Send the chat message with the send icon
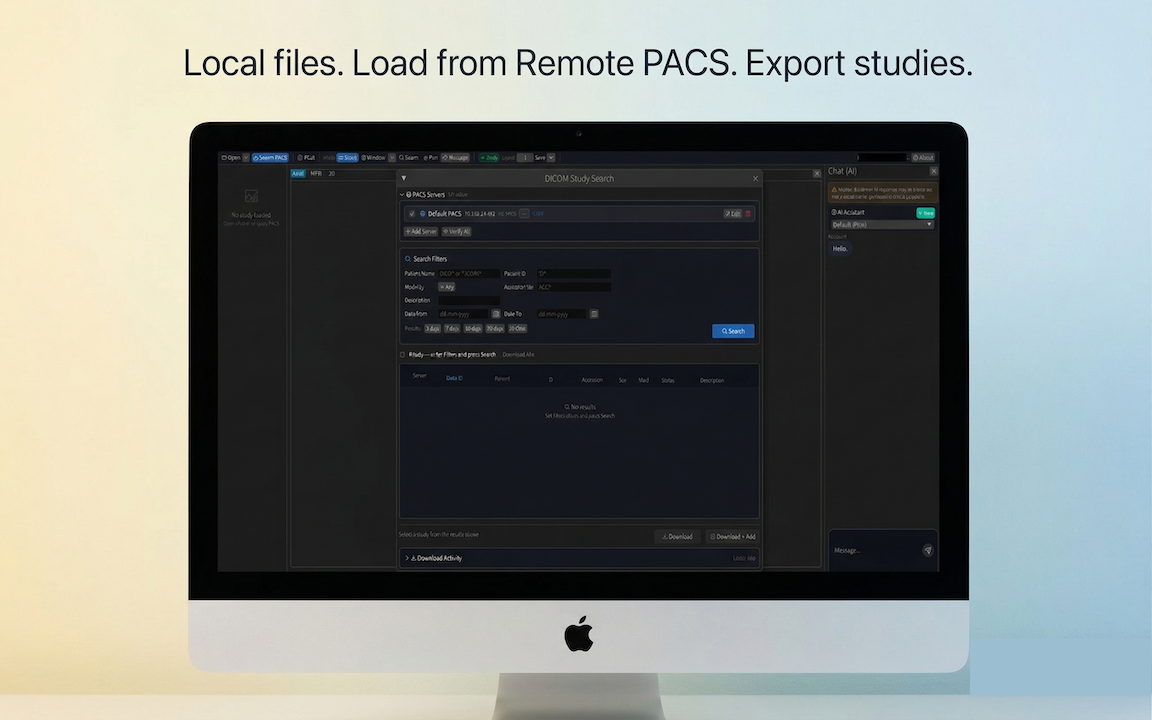 pyautogui.click(x=928, y=550)
